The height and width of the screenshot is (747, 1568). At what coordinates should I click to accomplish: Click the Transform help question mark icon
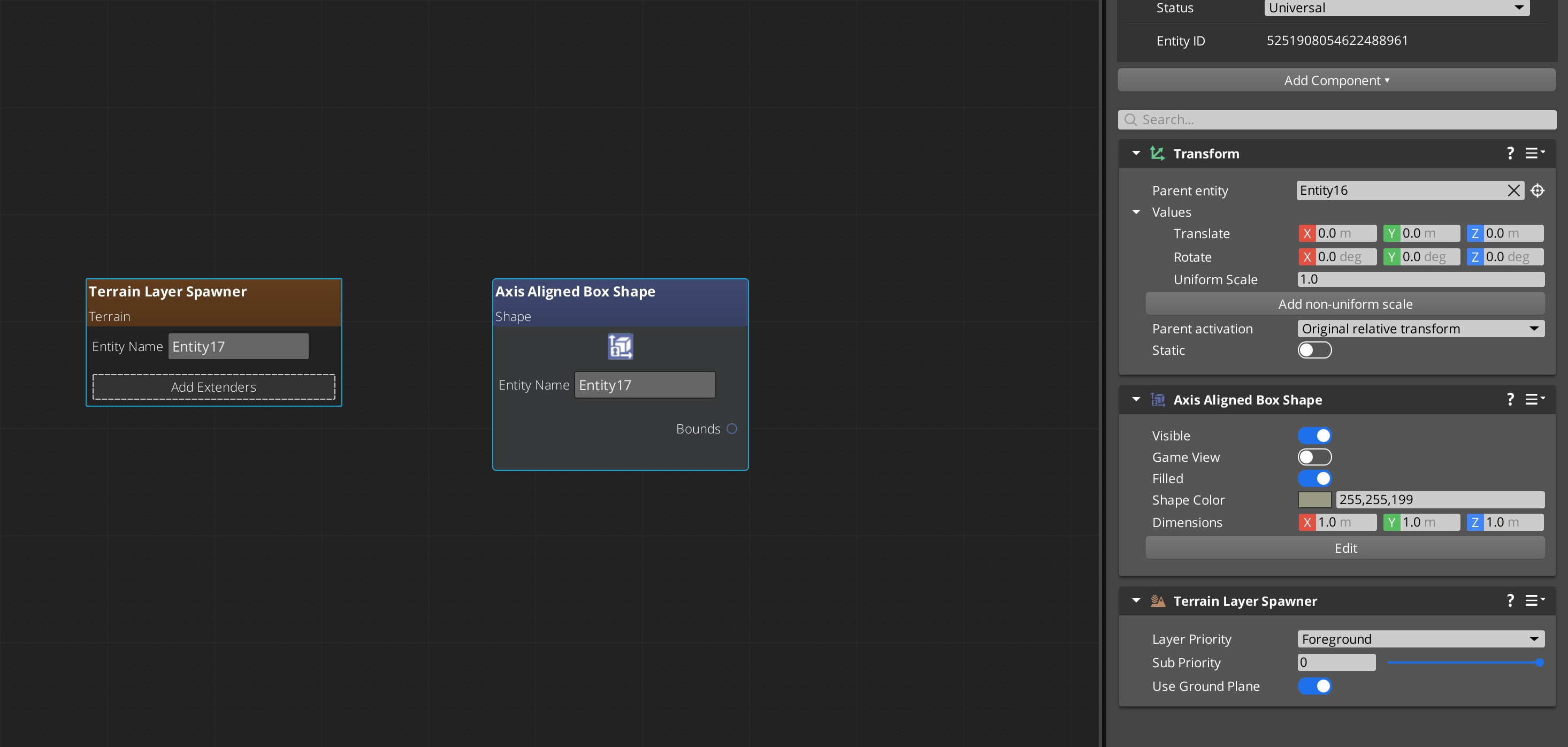pyautogui.click(x=1510, y=154)
